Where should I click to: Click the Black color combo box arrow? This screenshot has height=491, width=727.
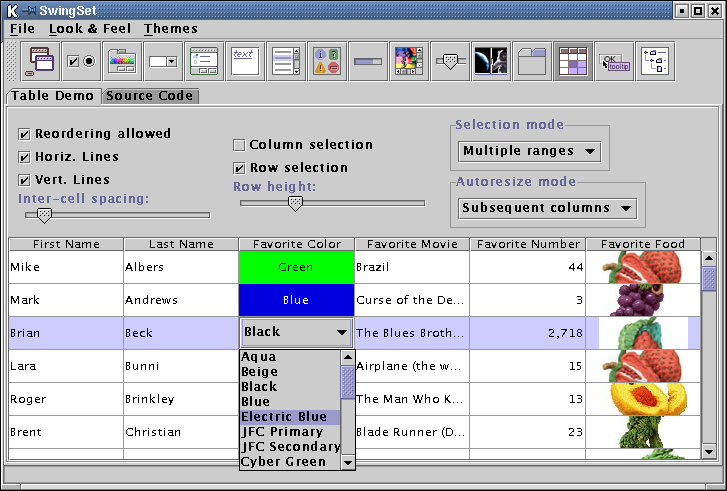342,332
